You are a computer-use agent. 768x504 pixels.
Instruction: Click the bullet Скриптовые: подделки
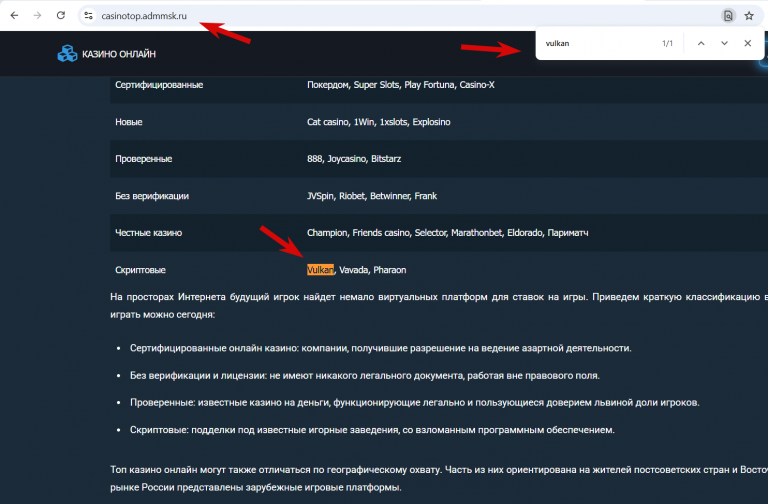click(x=372, y=430)
